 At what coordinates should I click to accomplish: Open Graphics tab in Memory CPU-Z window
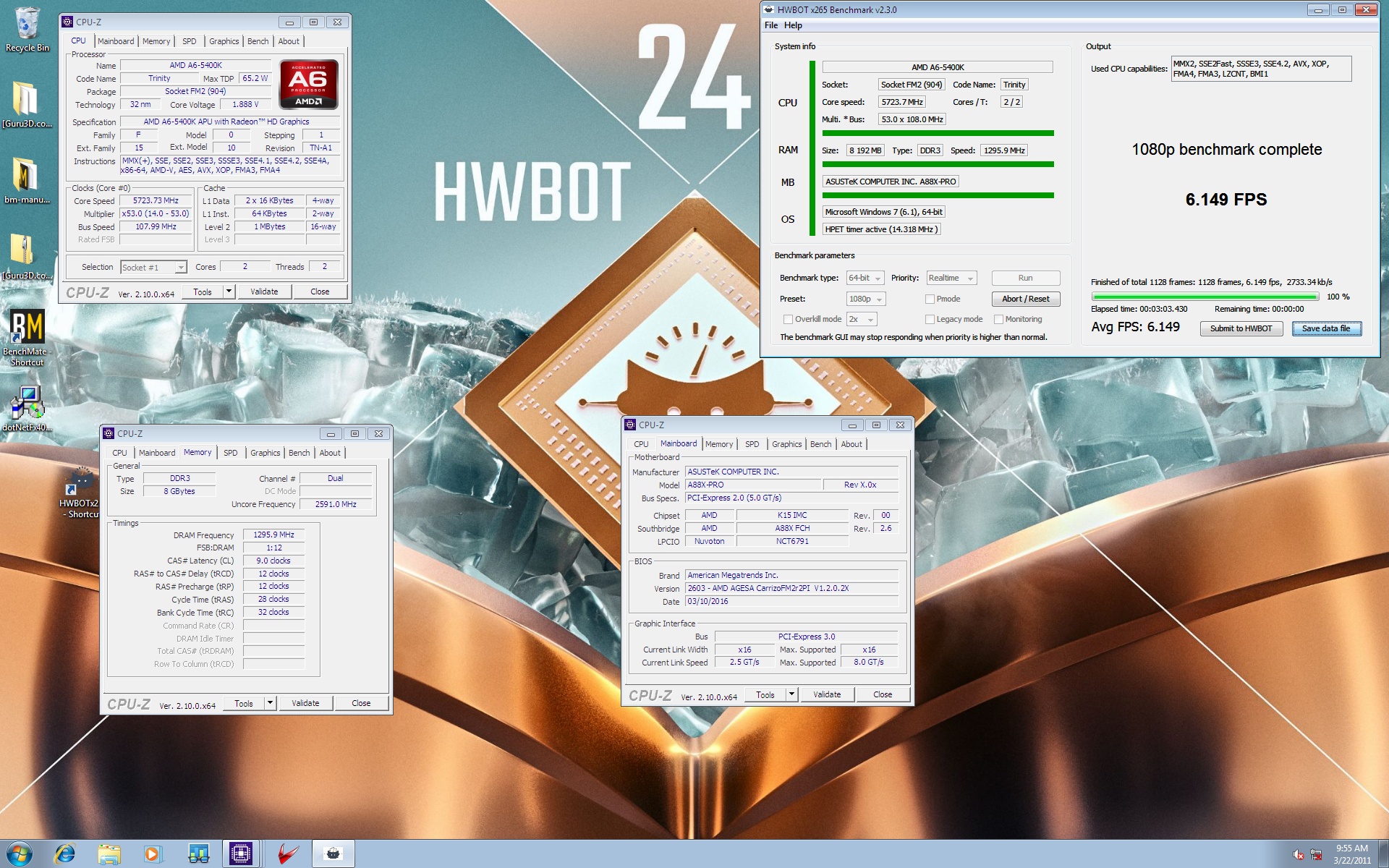(265, 453)
